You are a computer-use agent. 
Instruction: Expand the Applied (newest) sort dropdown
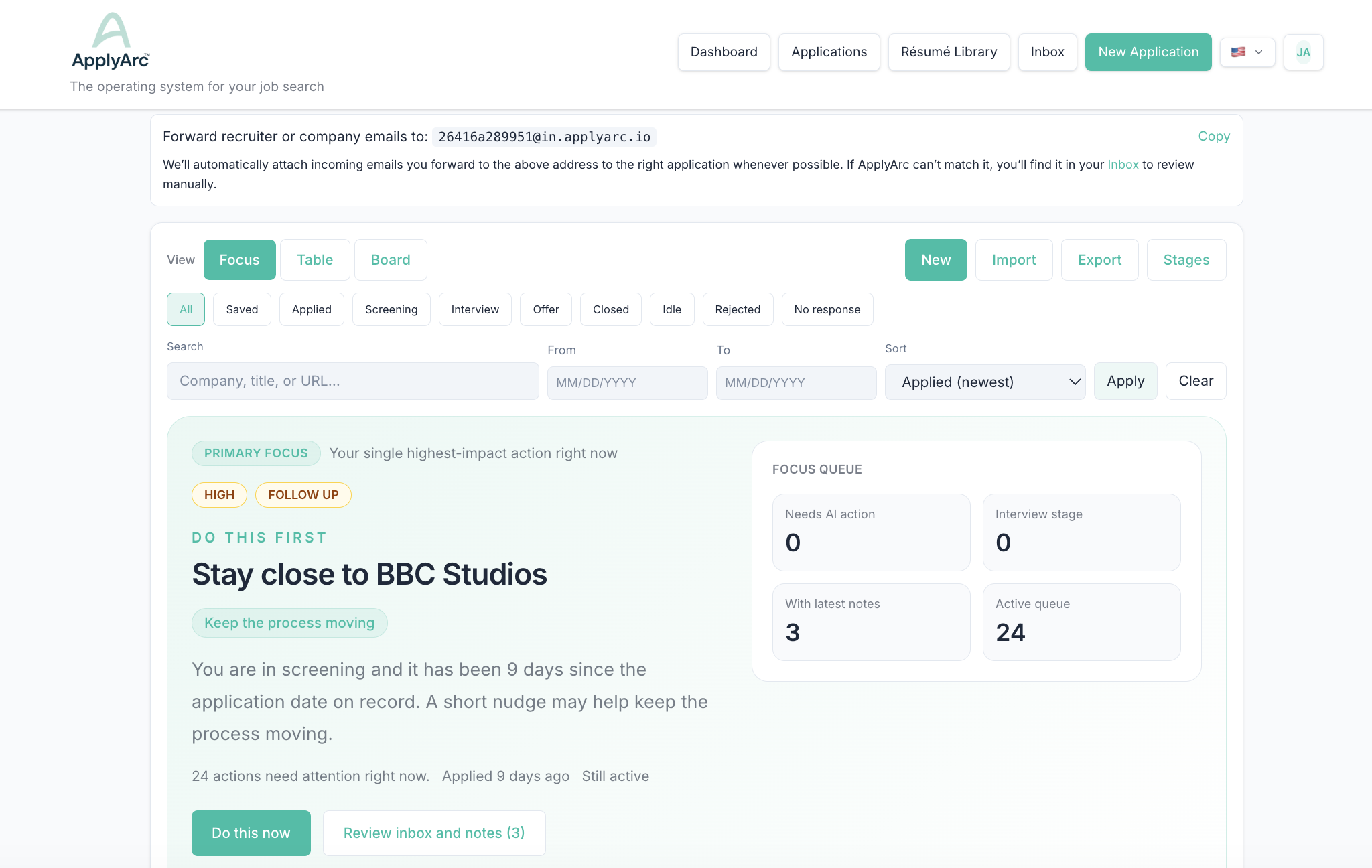[x=985, y=382]
